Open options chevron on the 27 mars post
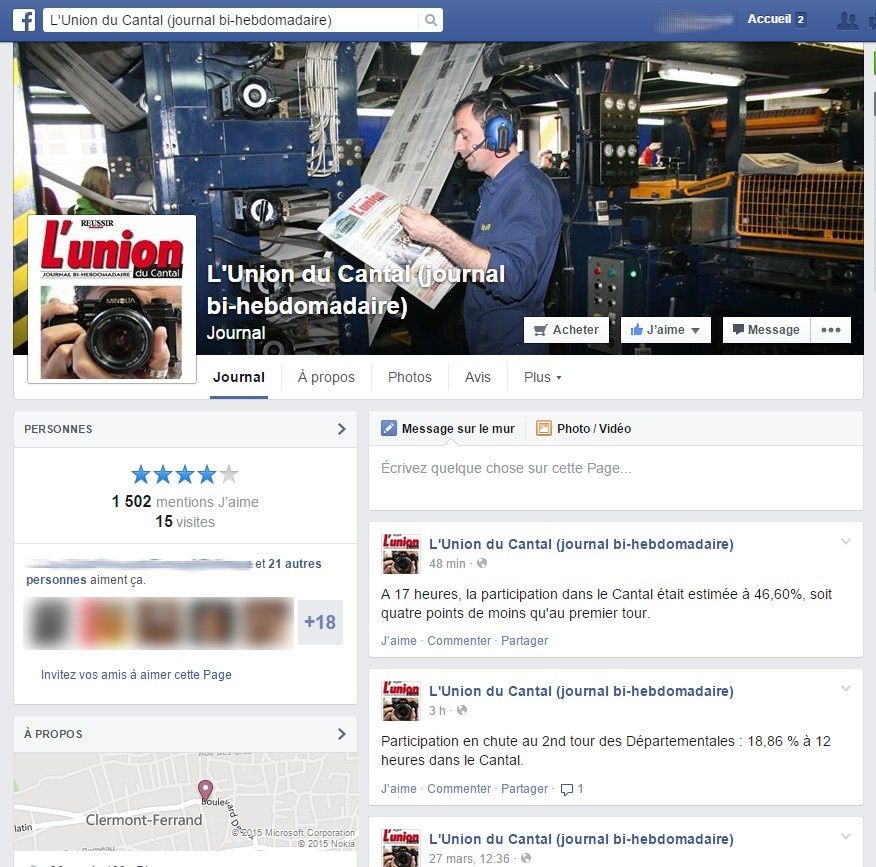The width and height of the screenshot is (876, 867). coord(846,836)
